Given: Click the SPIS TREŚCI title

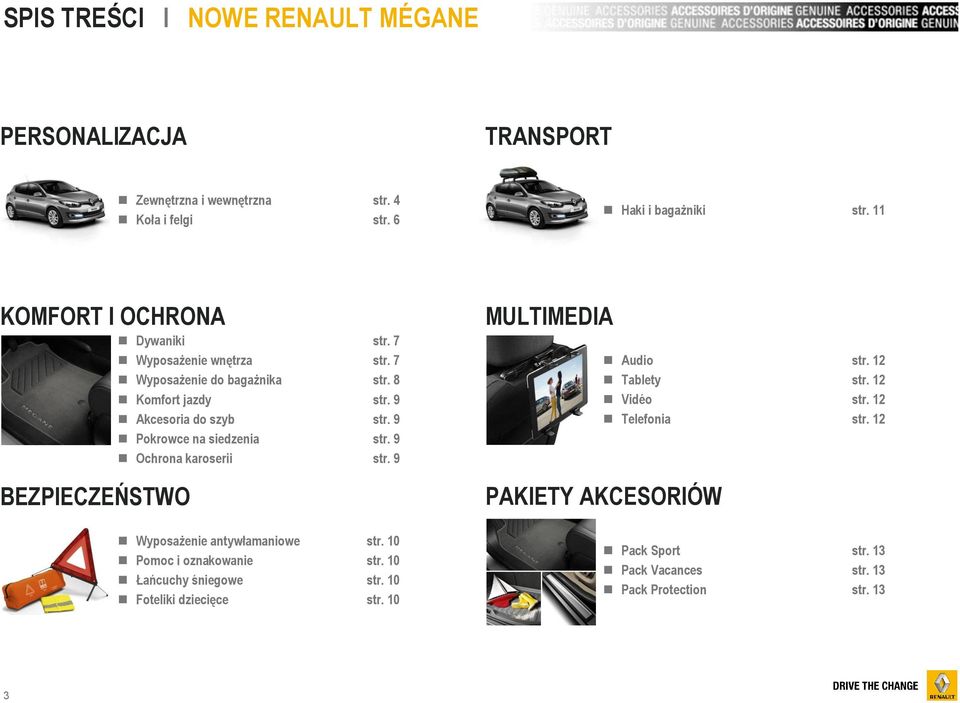Looking at the screenshot, I should pos(74,18).
